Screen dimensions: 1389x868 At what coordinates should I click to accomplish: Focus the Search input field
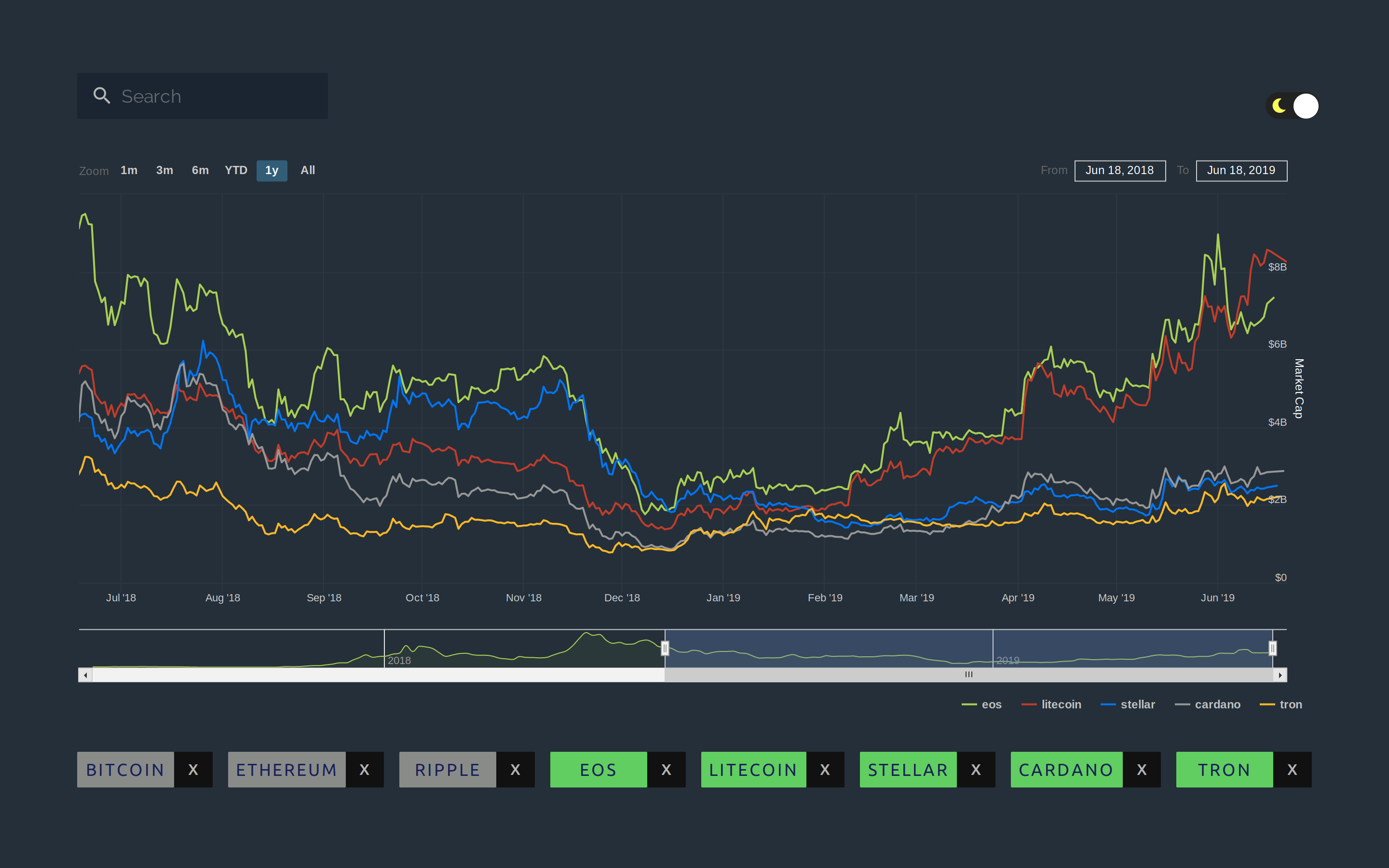[202, 96]
